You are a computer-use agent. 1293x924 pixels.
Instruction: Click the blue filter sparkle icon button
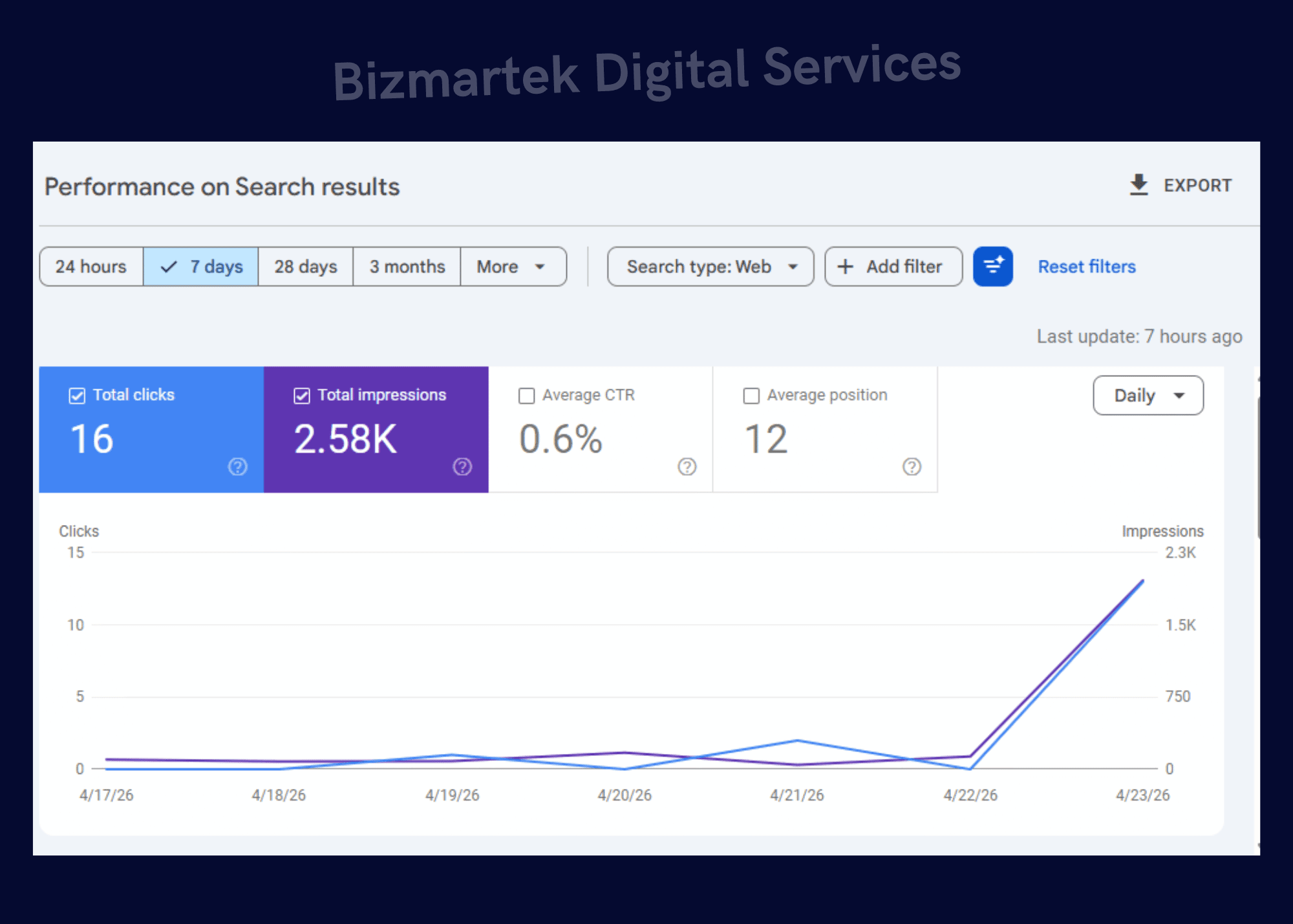(993, 266)
